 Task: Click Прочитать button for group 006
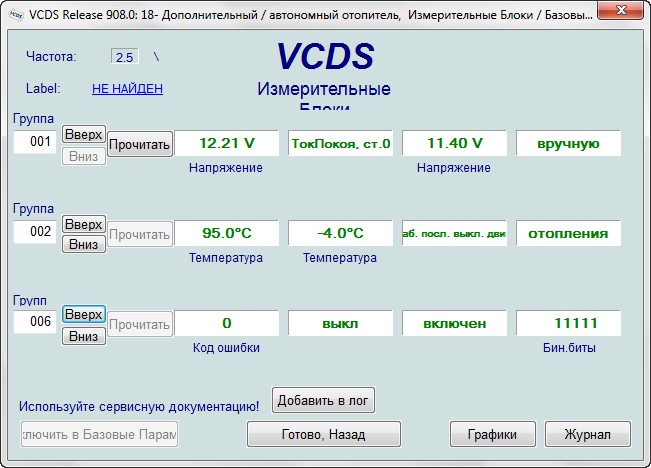click(140, 324)
